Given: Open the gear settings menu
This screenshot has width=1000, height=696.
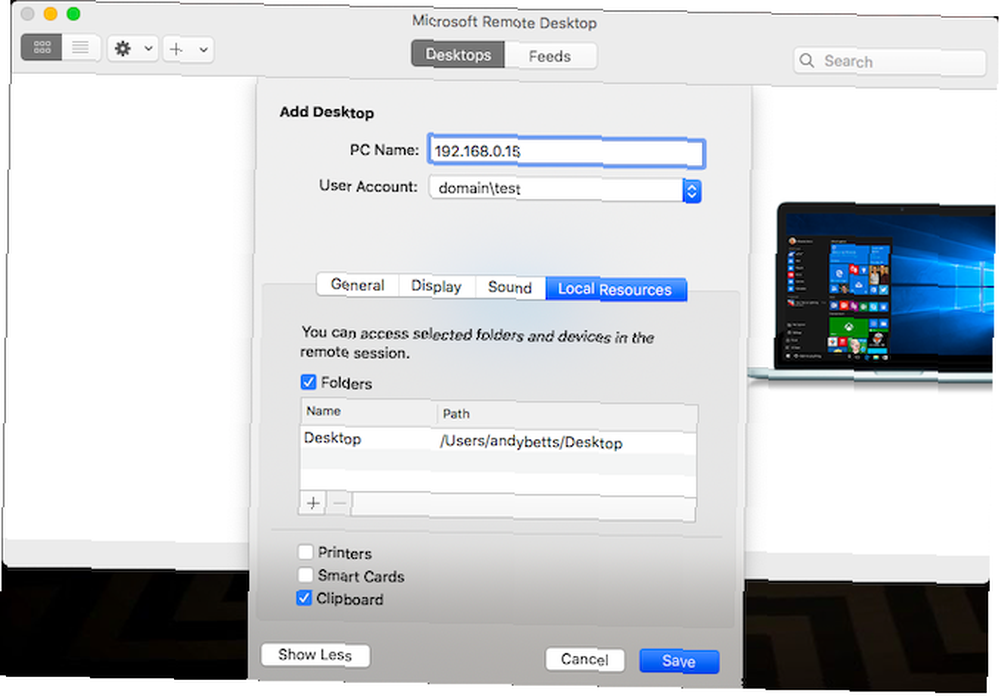Looking at the screenshot, I should tap(123, 48).
